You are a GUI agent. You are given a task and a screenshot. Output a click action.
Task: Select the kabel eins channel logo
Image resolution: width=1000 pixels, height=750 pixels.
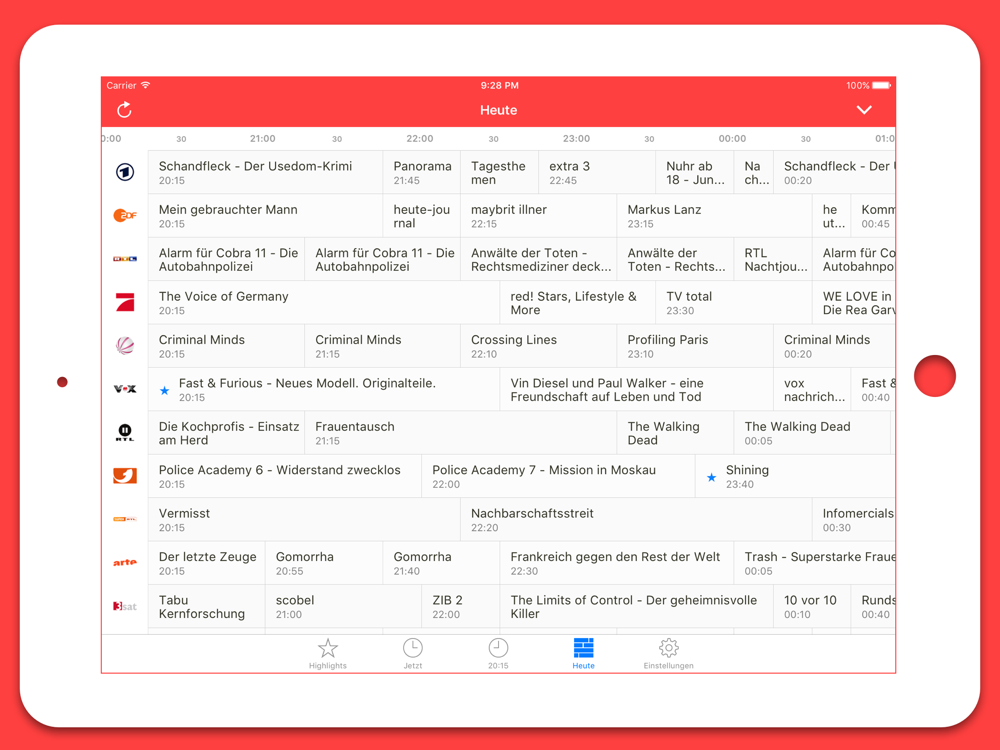125,476
